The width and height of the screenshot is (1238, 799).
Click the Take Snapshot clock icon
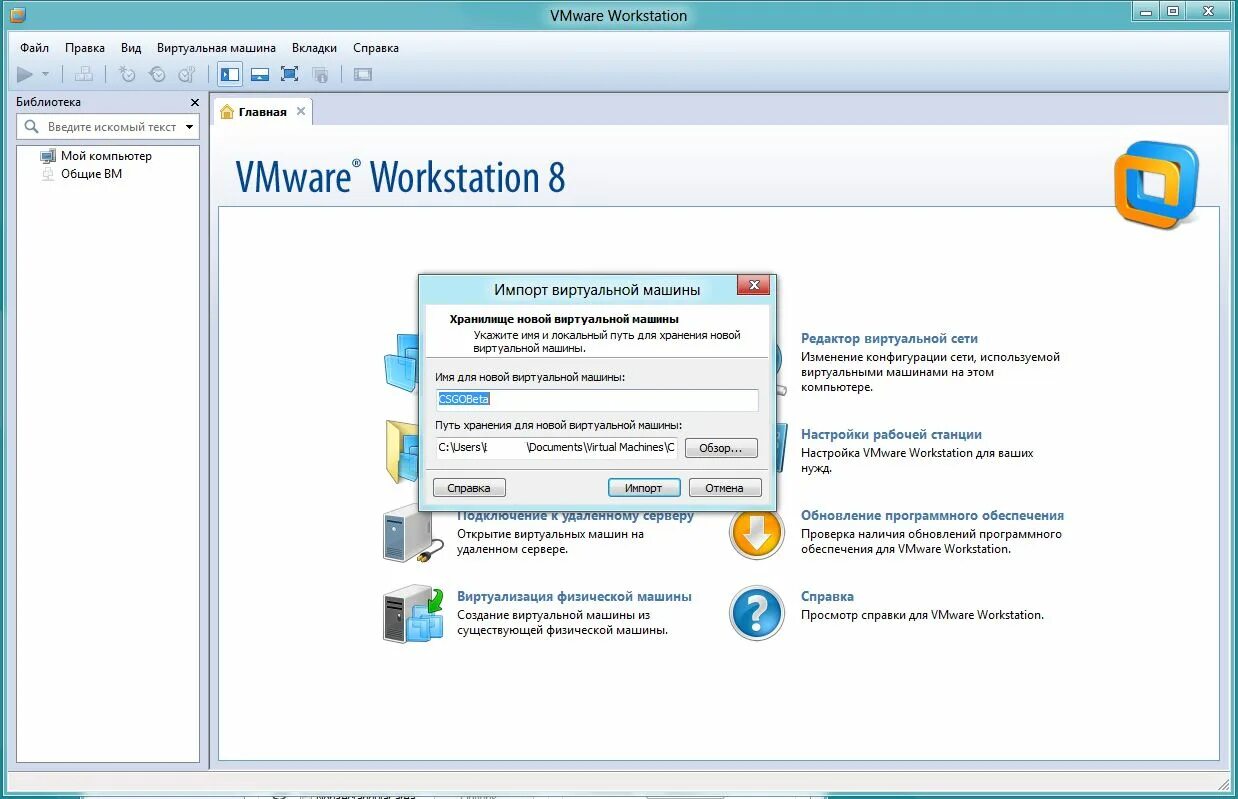click(127, 74)
